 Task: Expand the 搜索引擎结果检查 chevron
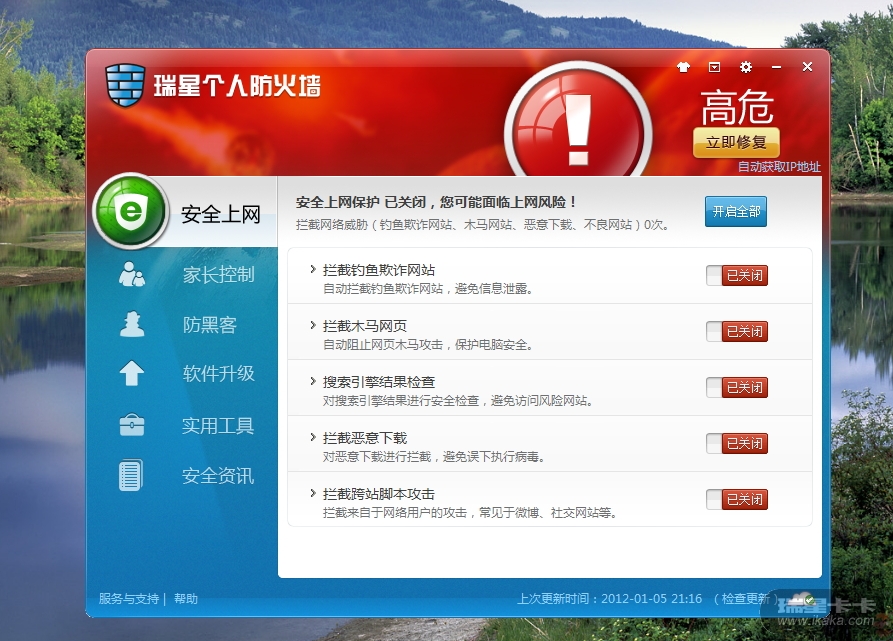coord(313,381)
